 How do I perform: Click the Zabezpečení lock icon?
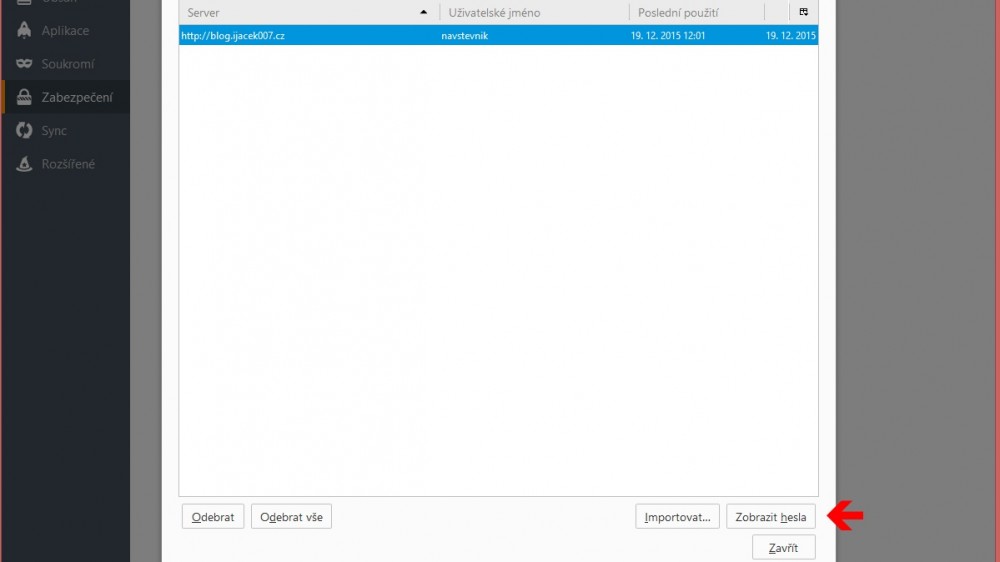point(25,97)
